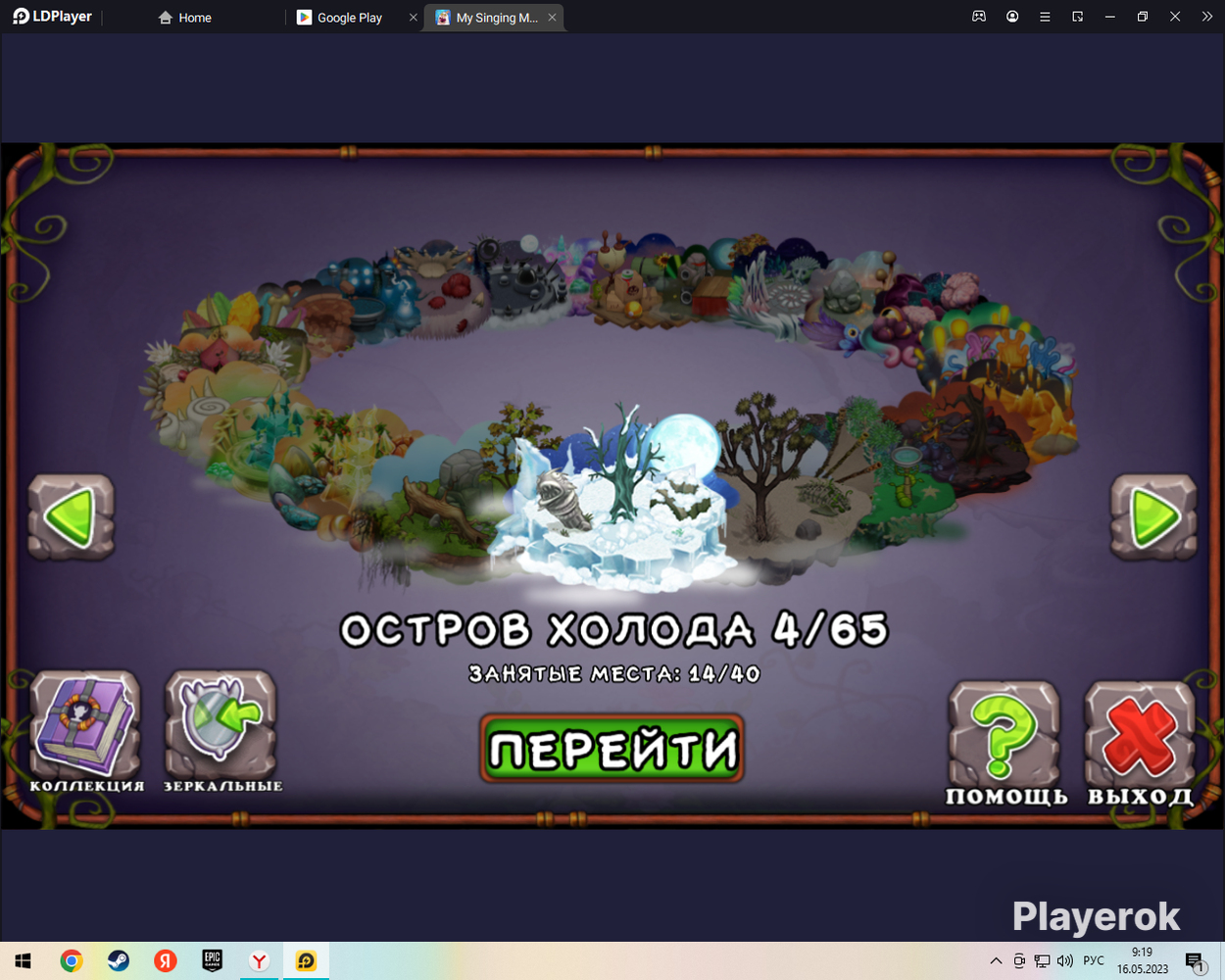Open LDPlayer gamepad settings icon
The width and height of the screenshot is (1225, 980).
coord(979,17)
